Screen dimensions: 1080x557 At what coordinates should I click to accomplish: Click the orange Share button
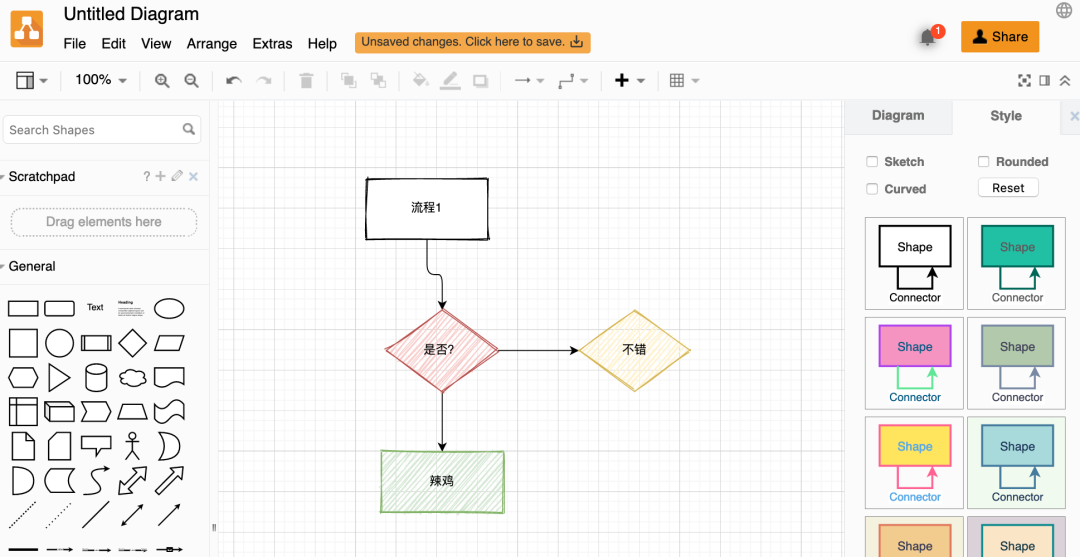pyautogui.click(x=999, y=37)
